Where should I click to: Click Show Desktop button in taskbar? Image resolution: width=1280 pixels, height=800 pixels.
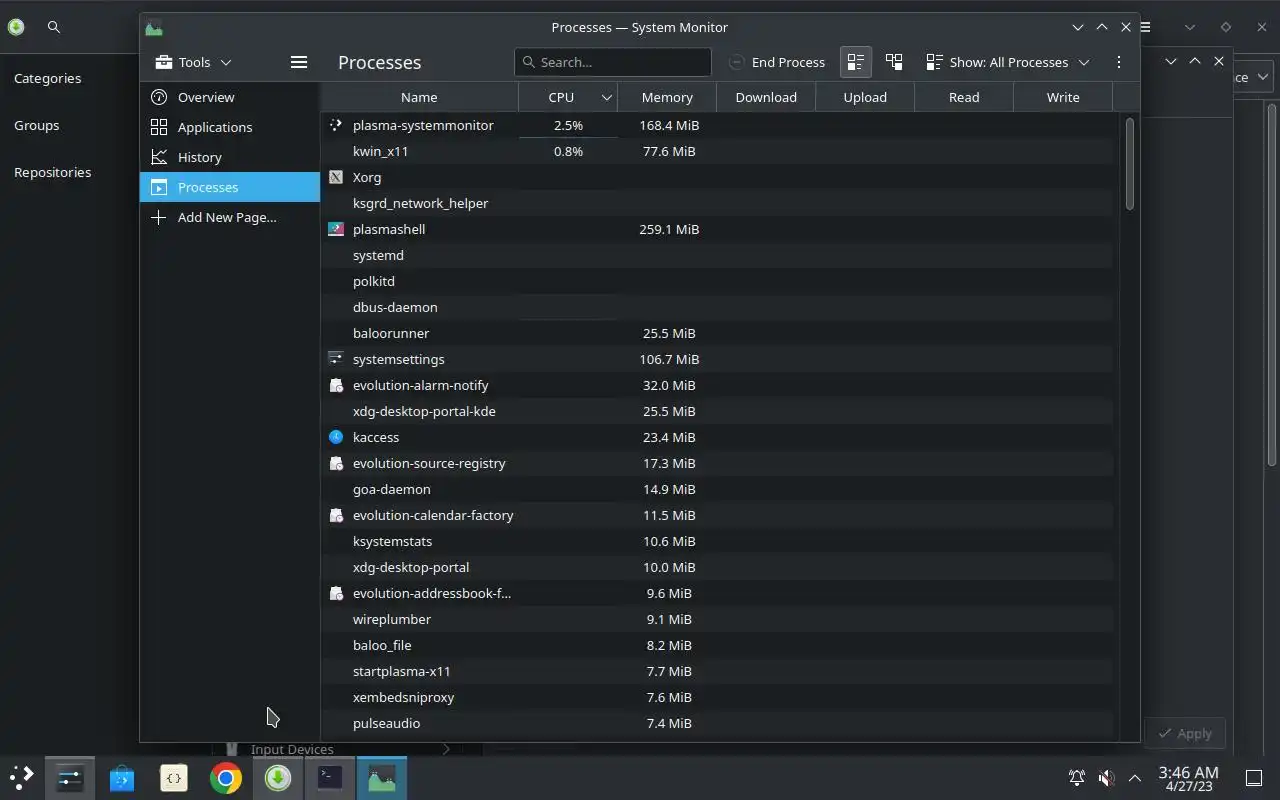coord(1253,778)
